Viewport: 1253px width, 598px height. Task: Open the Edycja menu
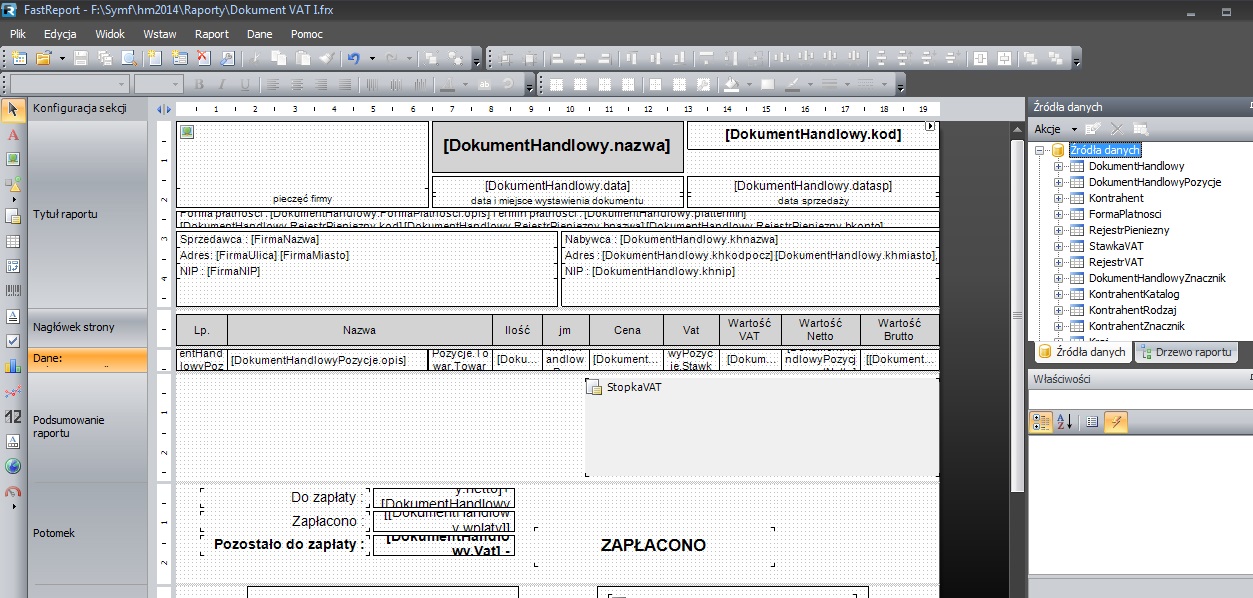click(60, 34)
